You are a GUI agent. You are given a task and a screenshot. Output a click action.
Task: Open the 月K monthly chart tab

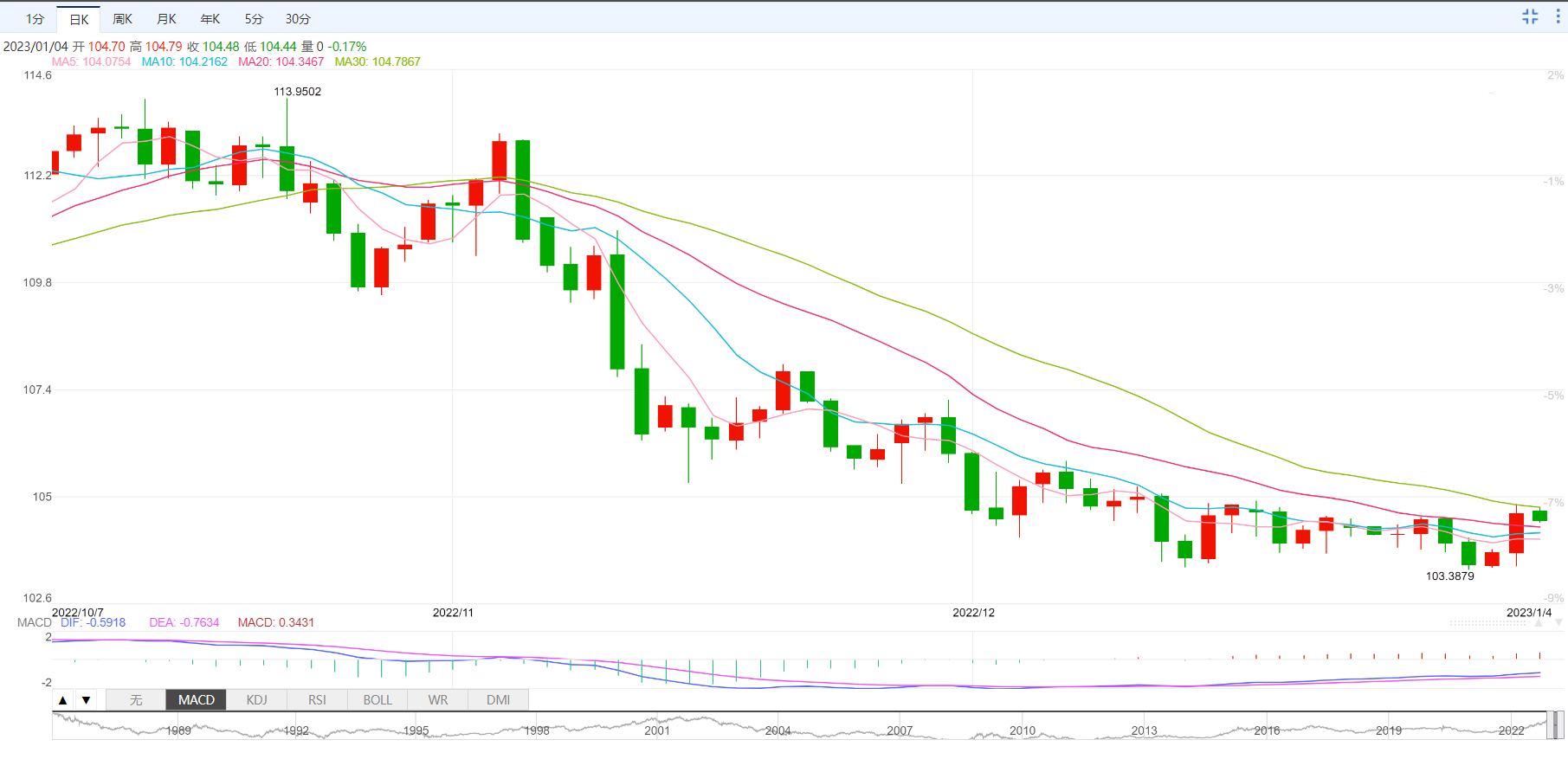[166, 19]
